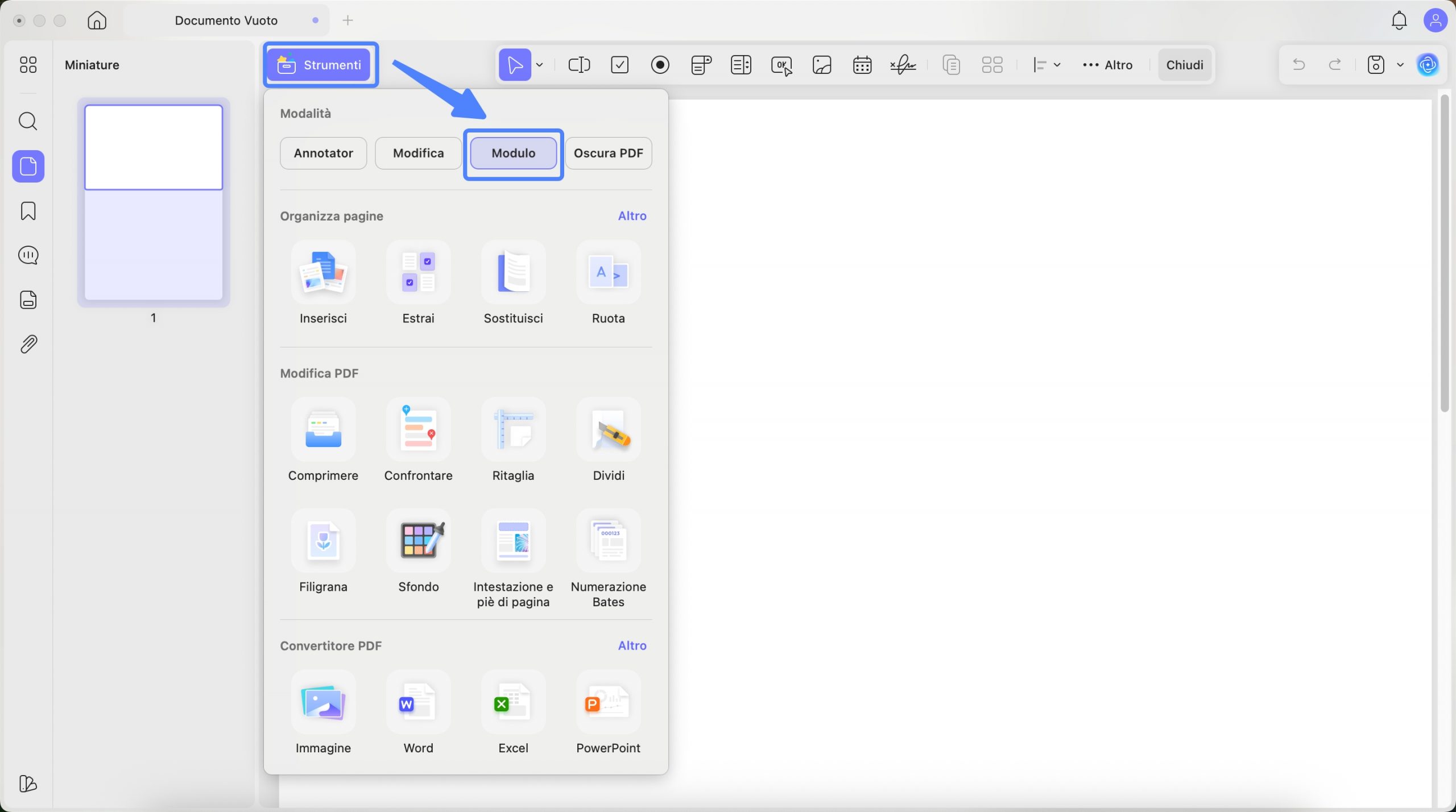Add a date form field

862,65
